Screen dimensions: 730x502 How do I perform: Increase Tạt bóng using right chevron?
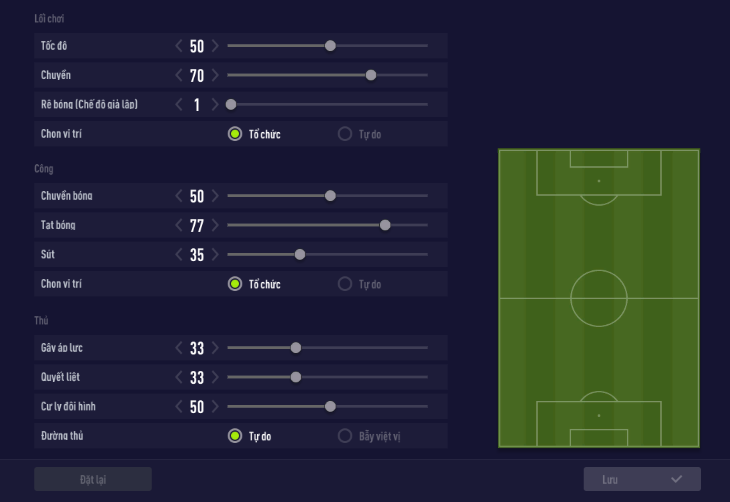click(x=215, y=226)
